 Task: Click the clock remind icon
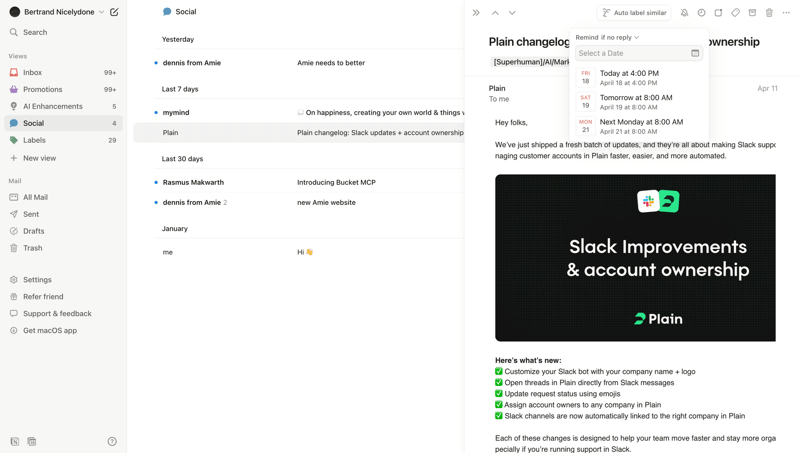702,13
